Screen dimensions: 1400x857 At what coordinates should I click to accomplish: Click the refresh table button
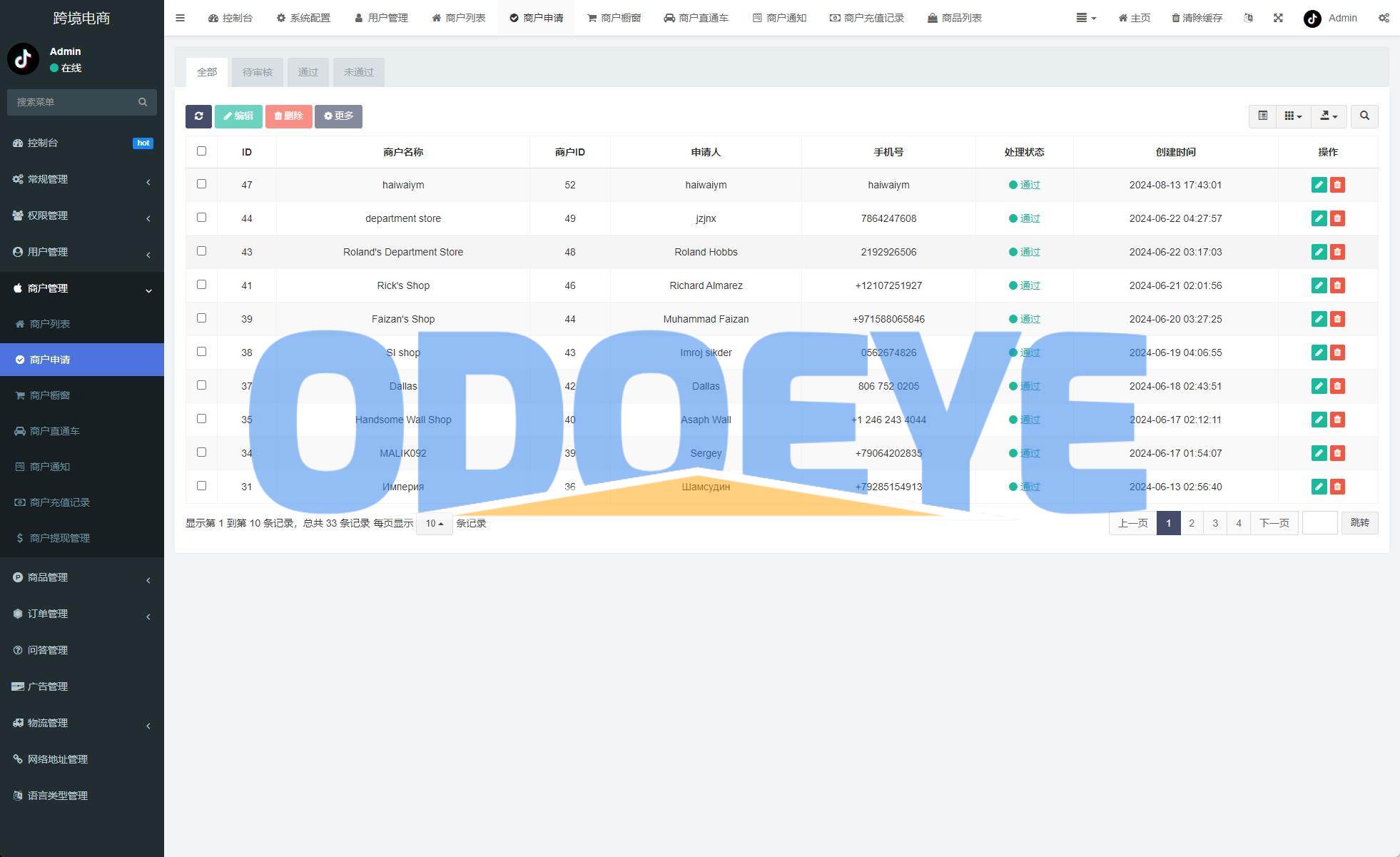pos(198,116)
